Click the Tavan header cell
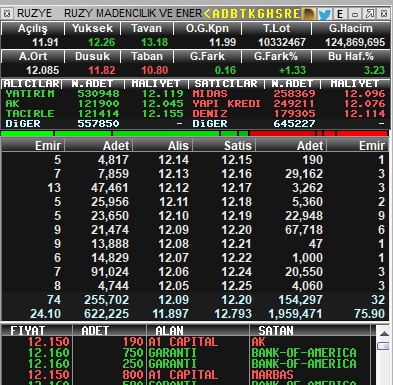Viewport: 393px width, 385px height. click(x=146, y=29)
